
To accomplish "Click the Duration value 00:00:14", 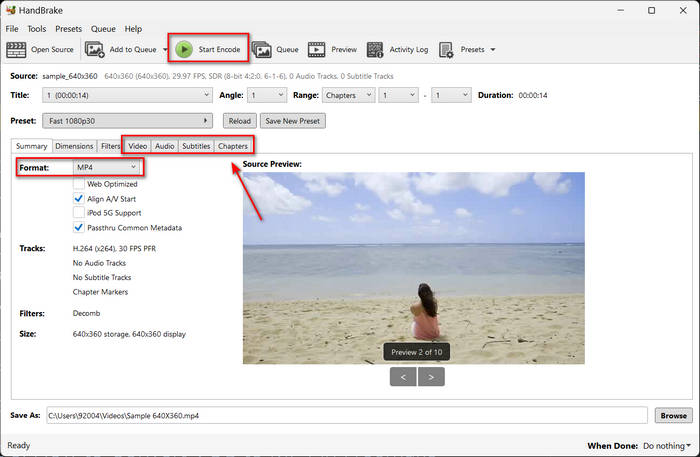I will (x=533, y=96).
